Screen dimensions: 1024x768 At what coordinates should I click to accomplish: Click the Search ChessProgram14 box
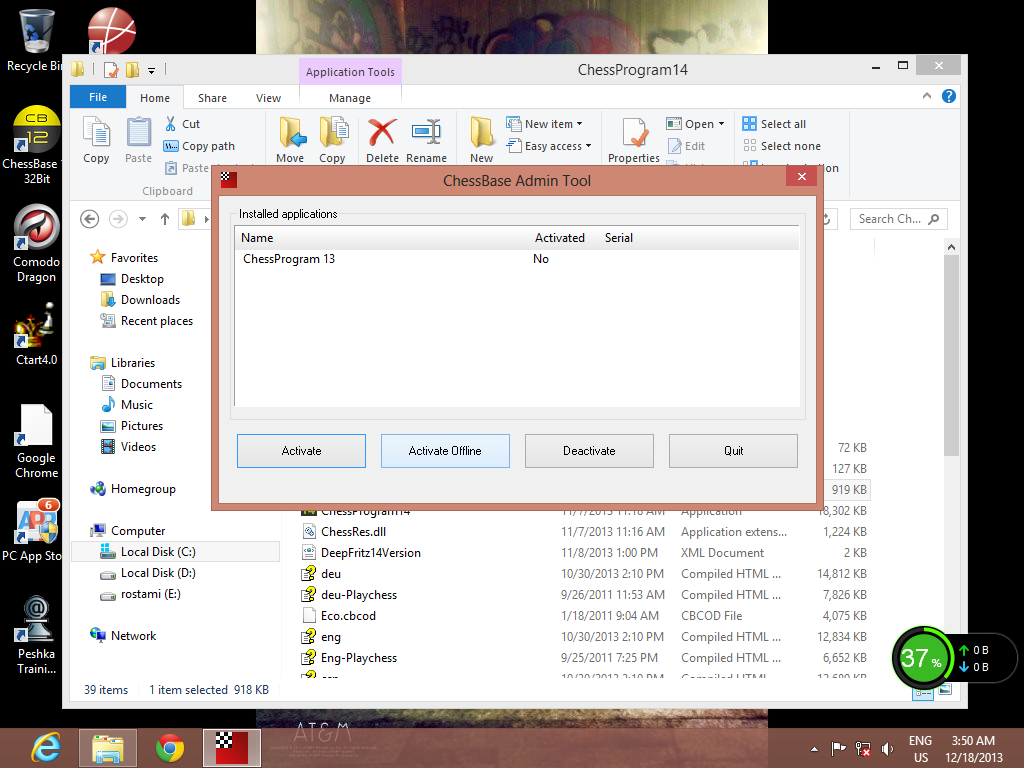click(898, 219)
